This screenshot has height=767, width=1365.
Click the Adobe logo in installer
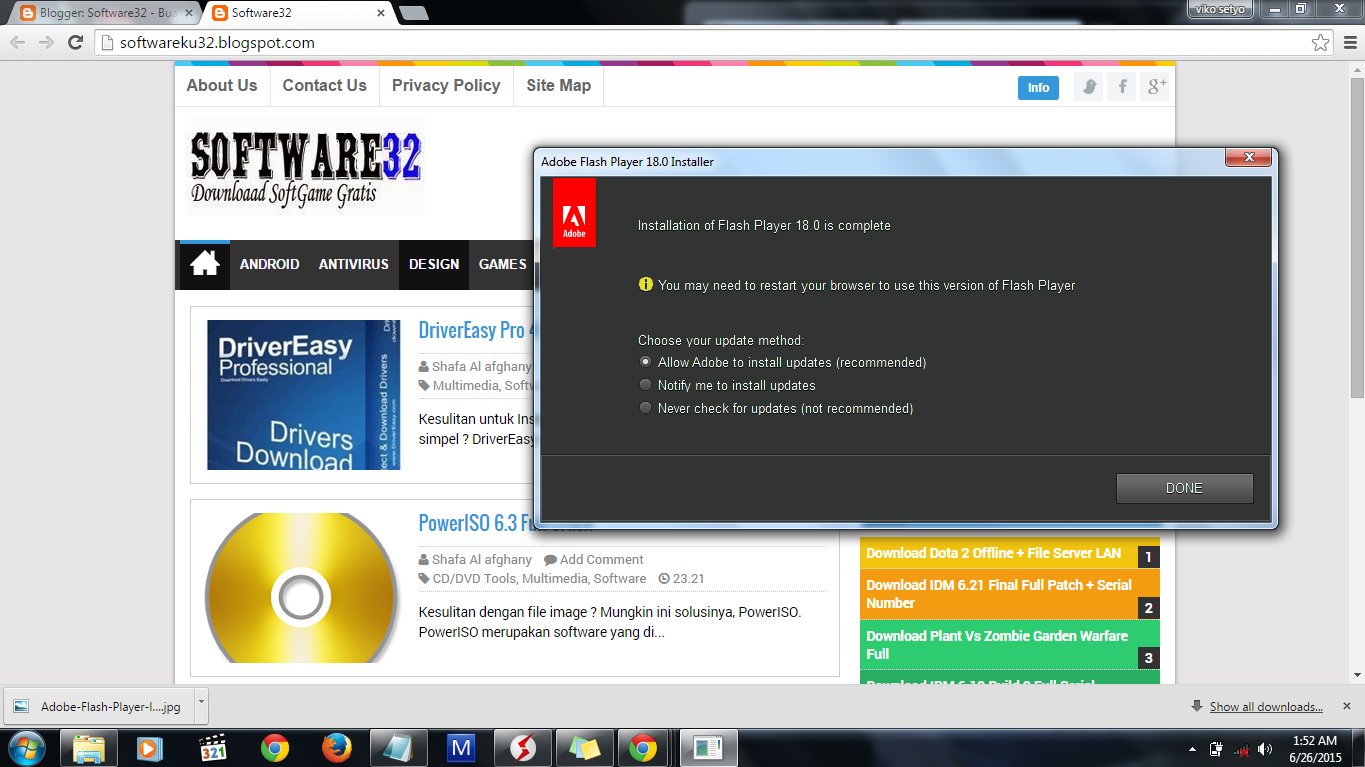574,213
